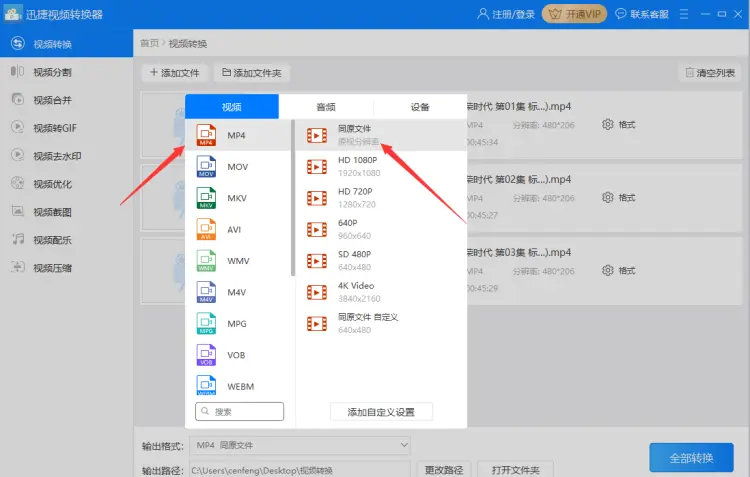Choose the VOB format icon
The image size is (750, 477).
206,355
